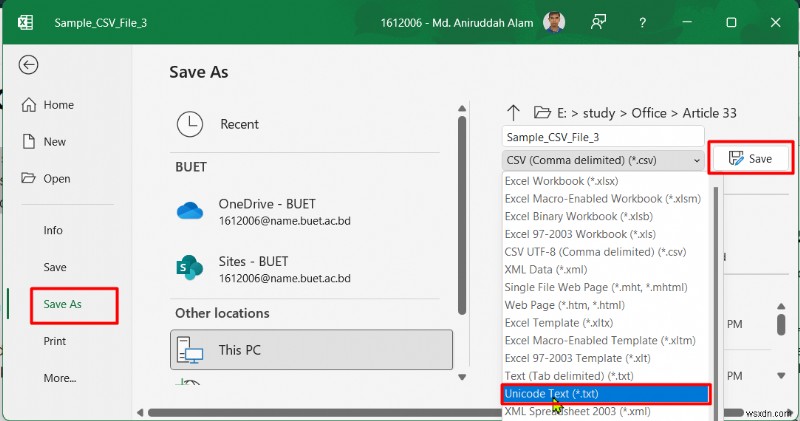Click the This PC computer icon

190,350
